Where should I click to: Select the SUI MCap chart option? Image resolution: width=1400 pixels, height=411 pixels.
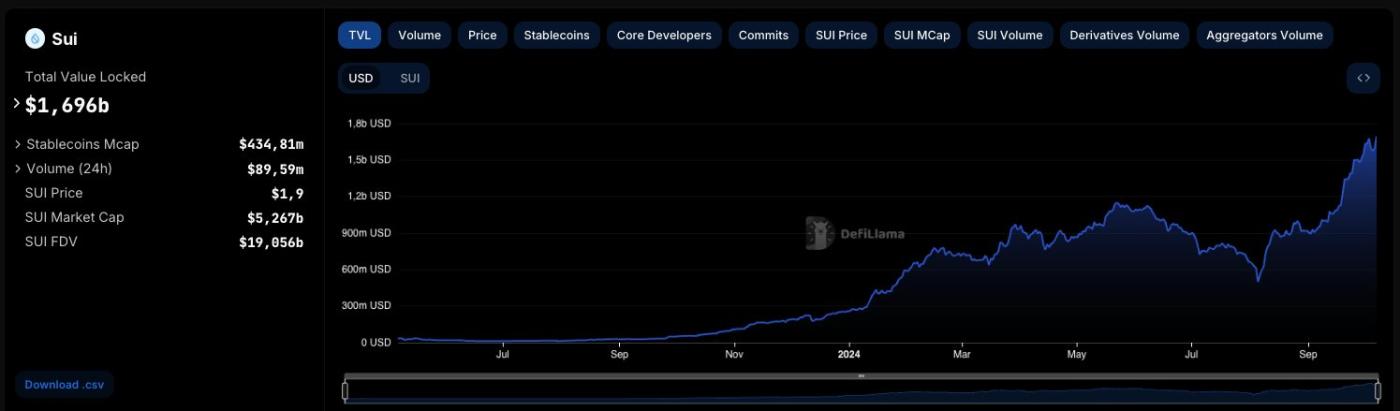[x=922, y=35]
